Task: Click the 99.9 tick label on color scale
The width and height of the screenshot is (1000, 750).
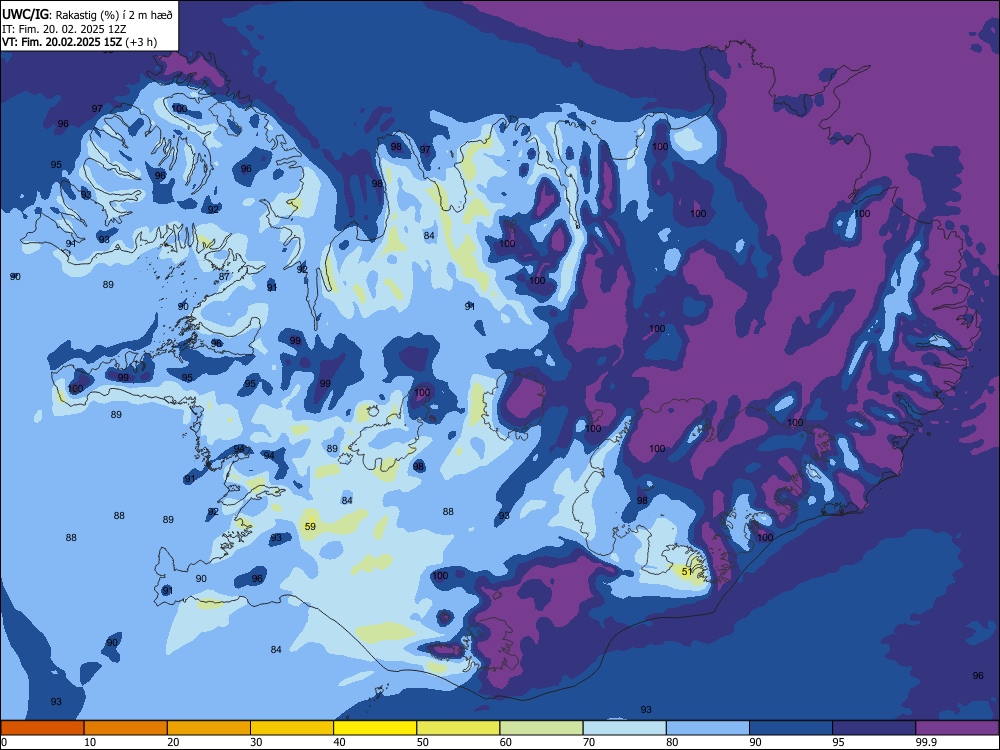Action: [926, 742]
